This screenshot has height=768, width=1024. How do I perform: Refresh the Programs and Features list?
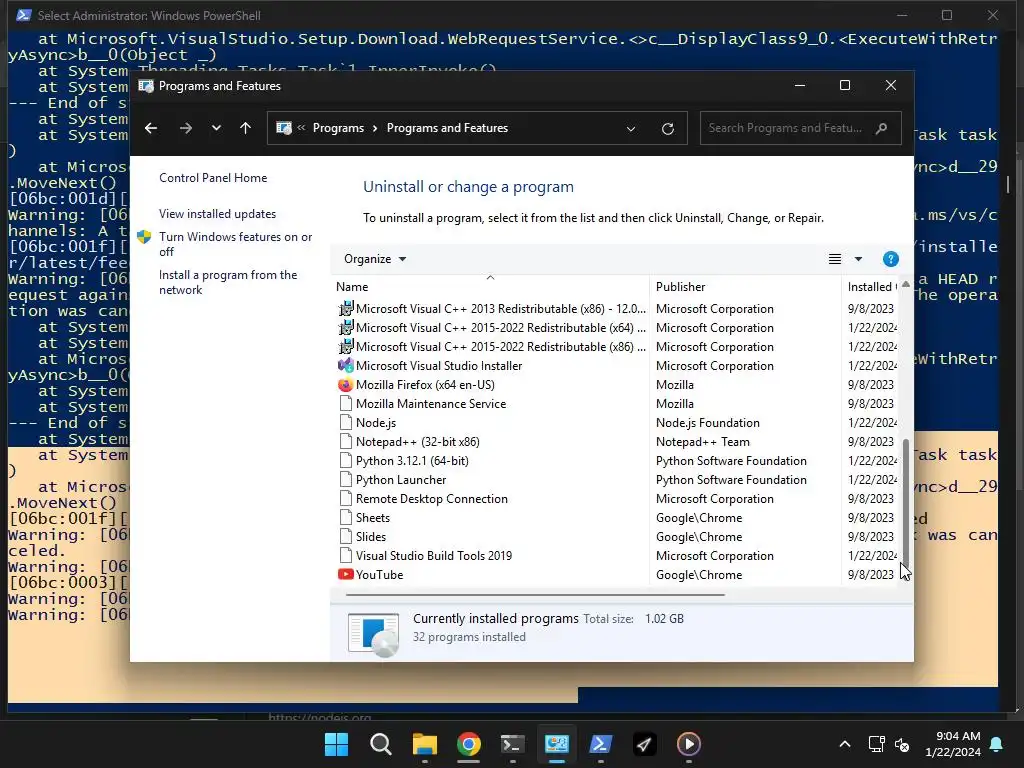[667, 129]
